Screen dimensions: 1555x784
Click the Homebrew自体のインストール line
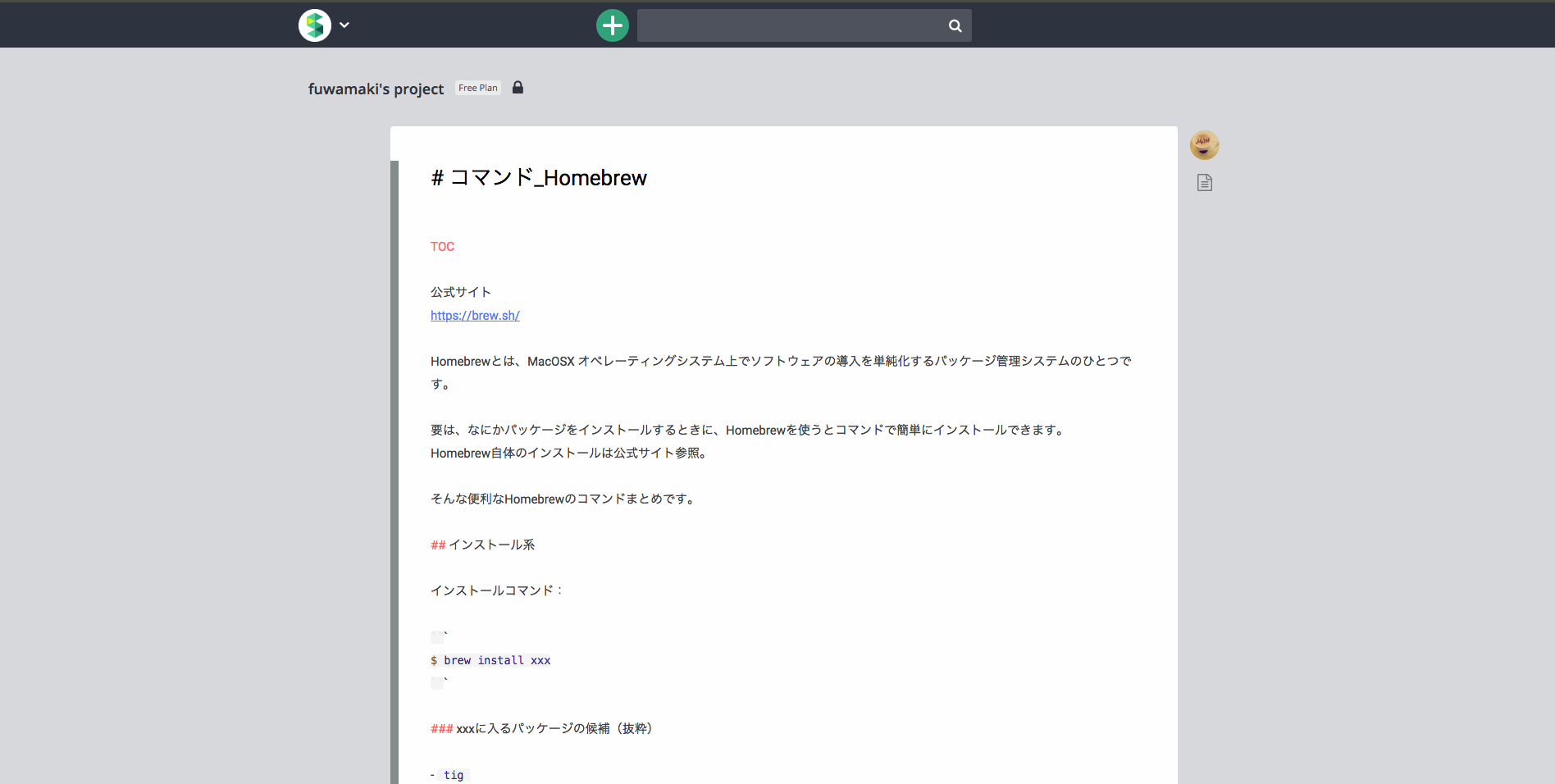click(570, 453)
